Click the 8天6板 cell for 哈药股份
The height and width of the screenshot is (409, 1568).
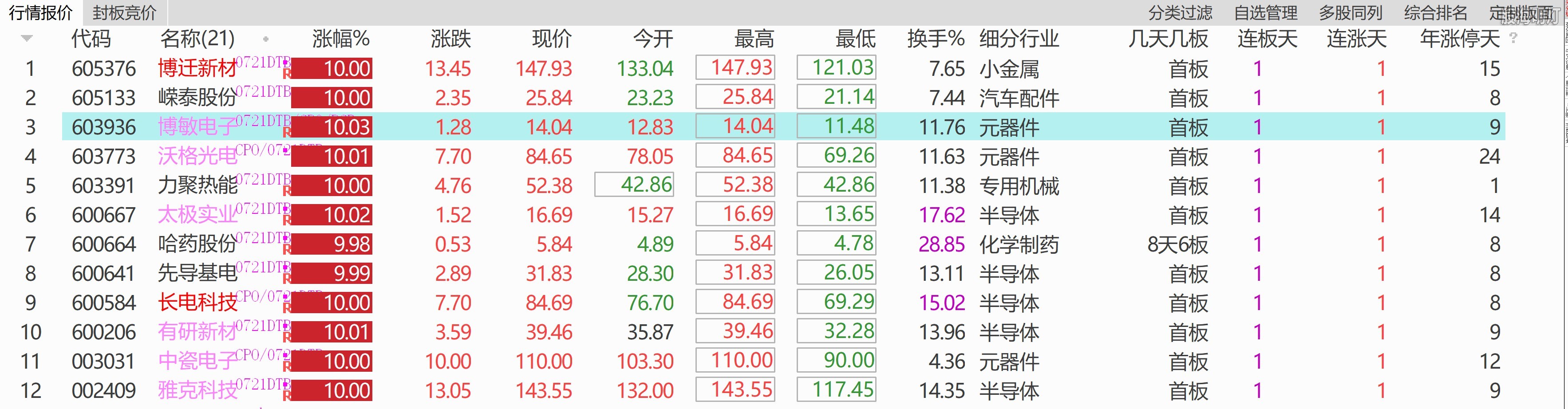(1177, 244)
